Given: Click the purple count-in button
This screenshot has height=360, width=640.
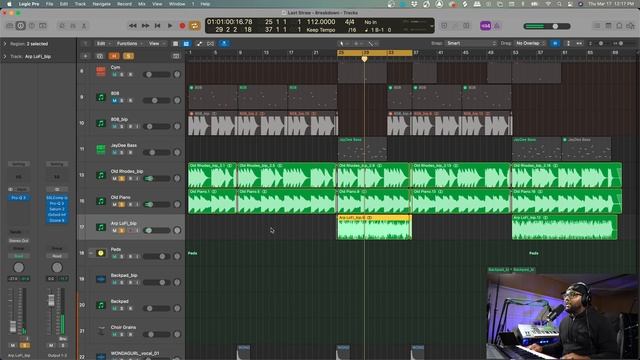Looking at the screenshot, I should point(485,26).
